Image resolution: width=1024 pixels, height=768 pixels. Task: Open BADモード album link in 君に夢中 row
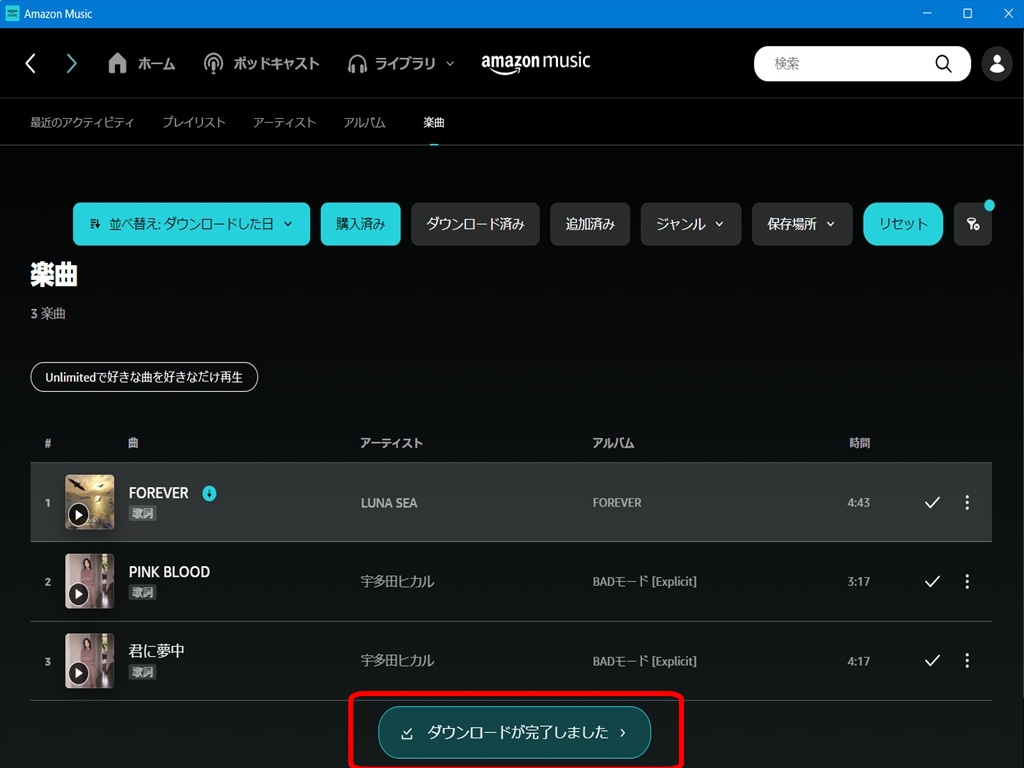tap(645, 661)
